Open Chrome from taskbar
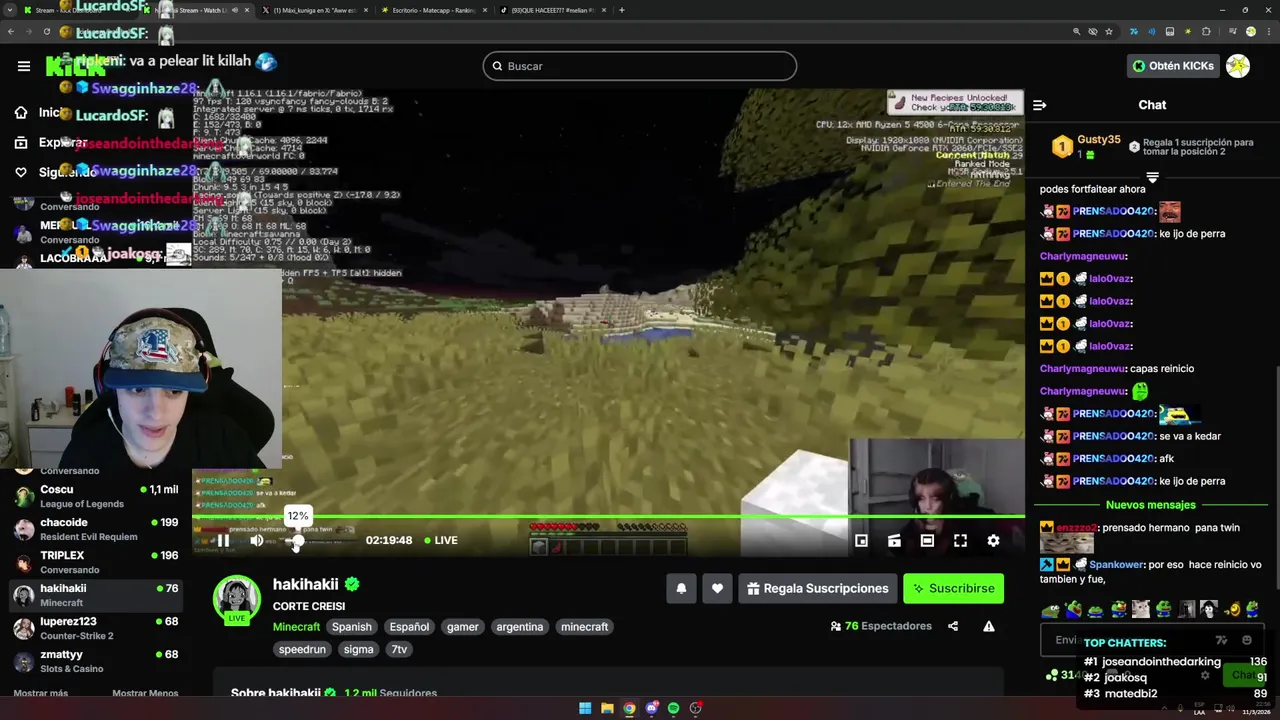1280x720 pixels. pyautogui.click(x=629, y=708)
